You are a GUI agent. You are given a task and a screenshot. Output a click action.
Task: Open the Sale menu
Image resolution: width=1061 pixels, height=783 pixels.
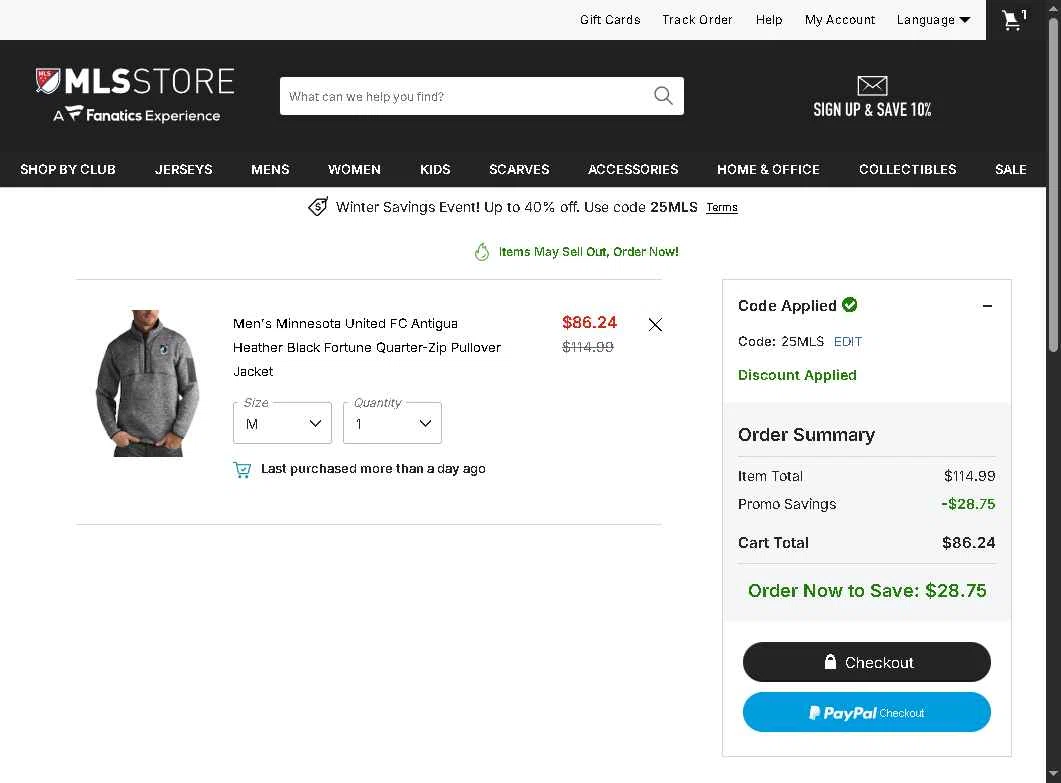(1010, 169)
